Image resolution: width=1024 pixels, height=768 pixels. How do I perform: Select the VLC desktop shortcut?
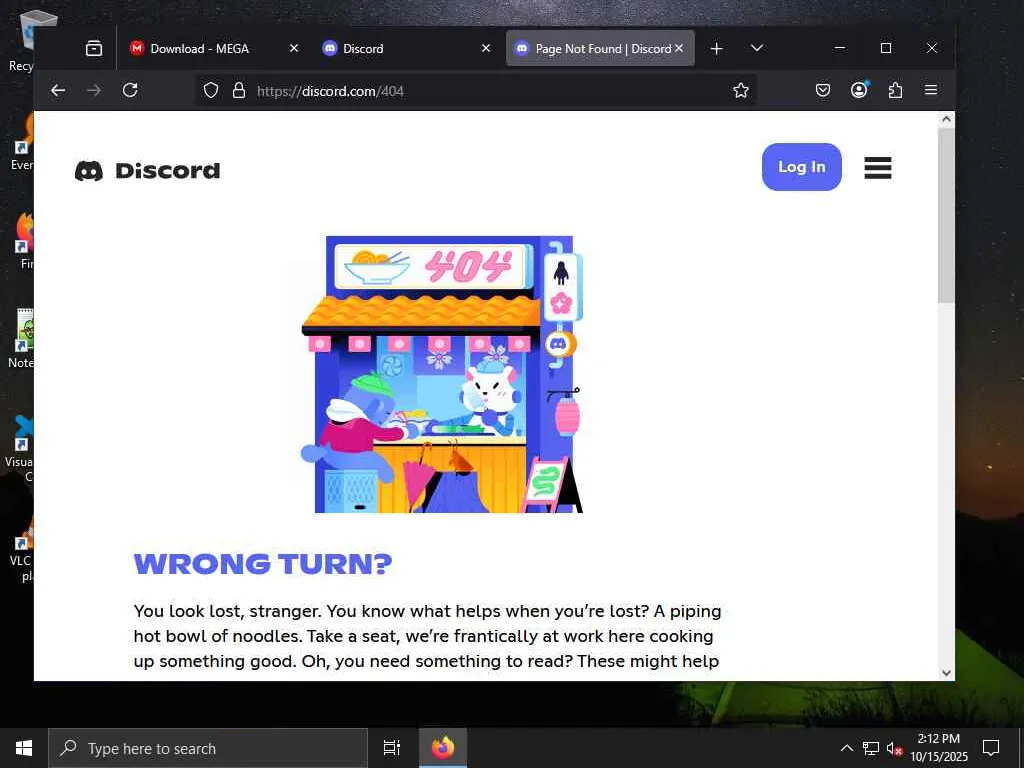tap(22, 550)
